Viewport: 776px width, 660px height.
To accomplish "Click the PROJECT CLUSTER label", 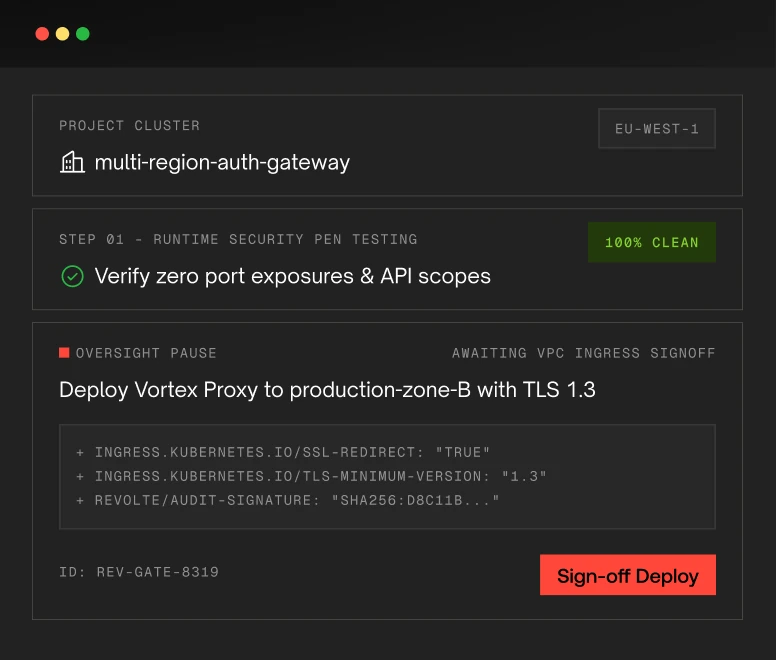I will coord(130,126).
